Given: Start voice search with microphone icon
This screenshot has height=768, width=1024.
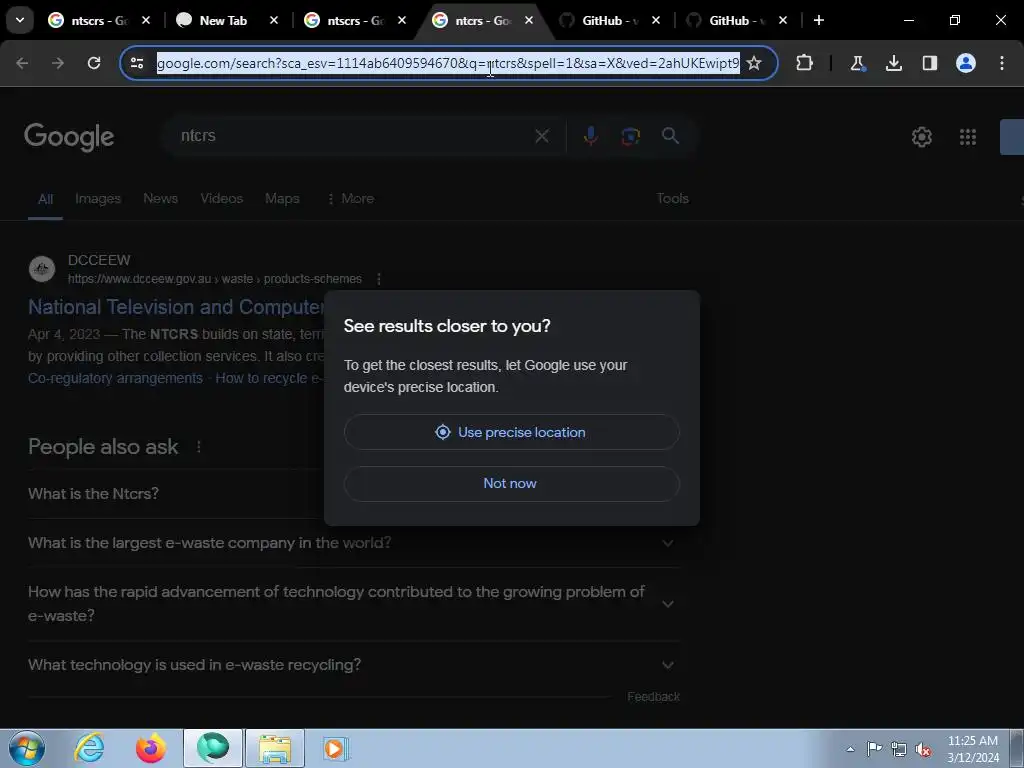Looking at the screenshot, I should pos(590,136).
